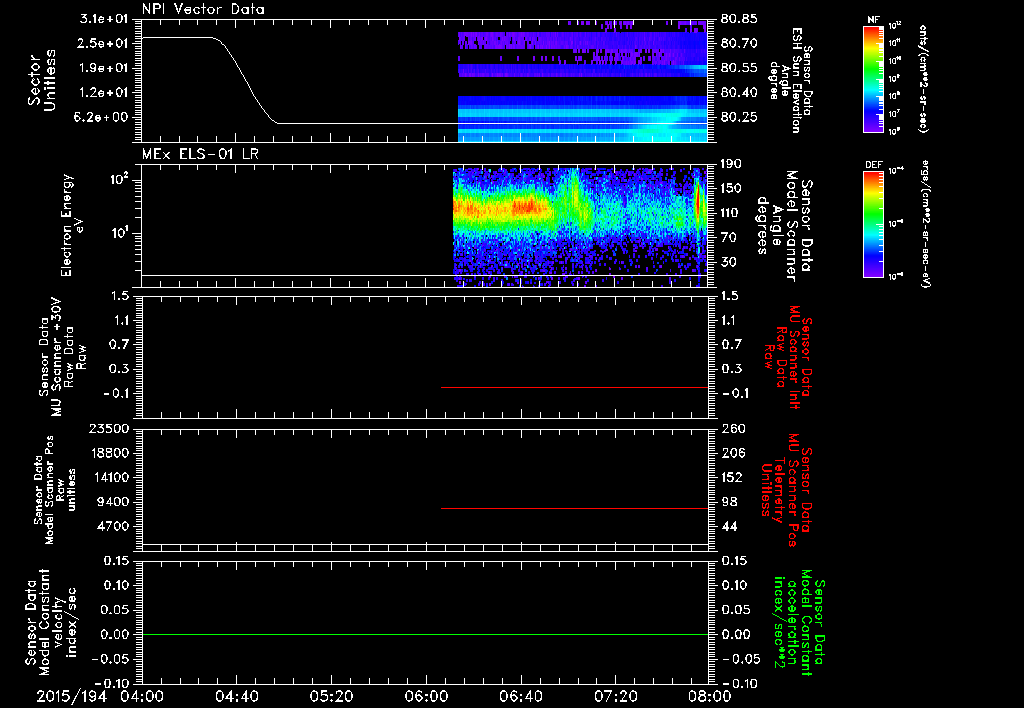Click the descending white curve in NPI panel
The image size is (1024, 708).
click(245, 80)
